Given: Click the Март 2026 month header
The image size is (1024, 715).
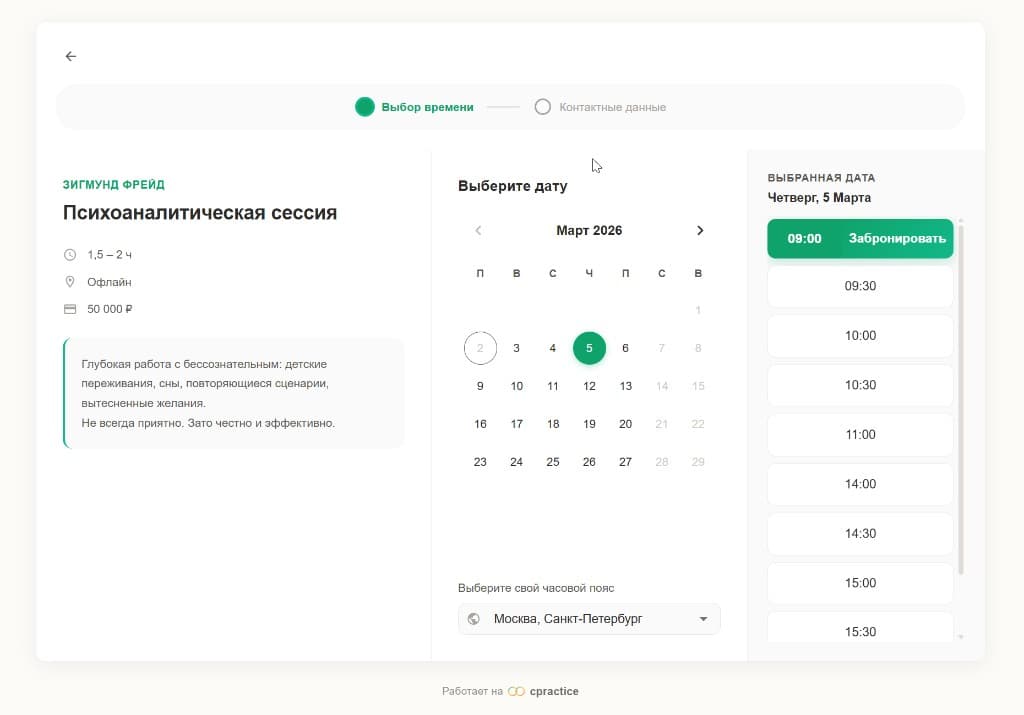Looking at the screenshot, I should coord(589,230).
